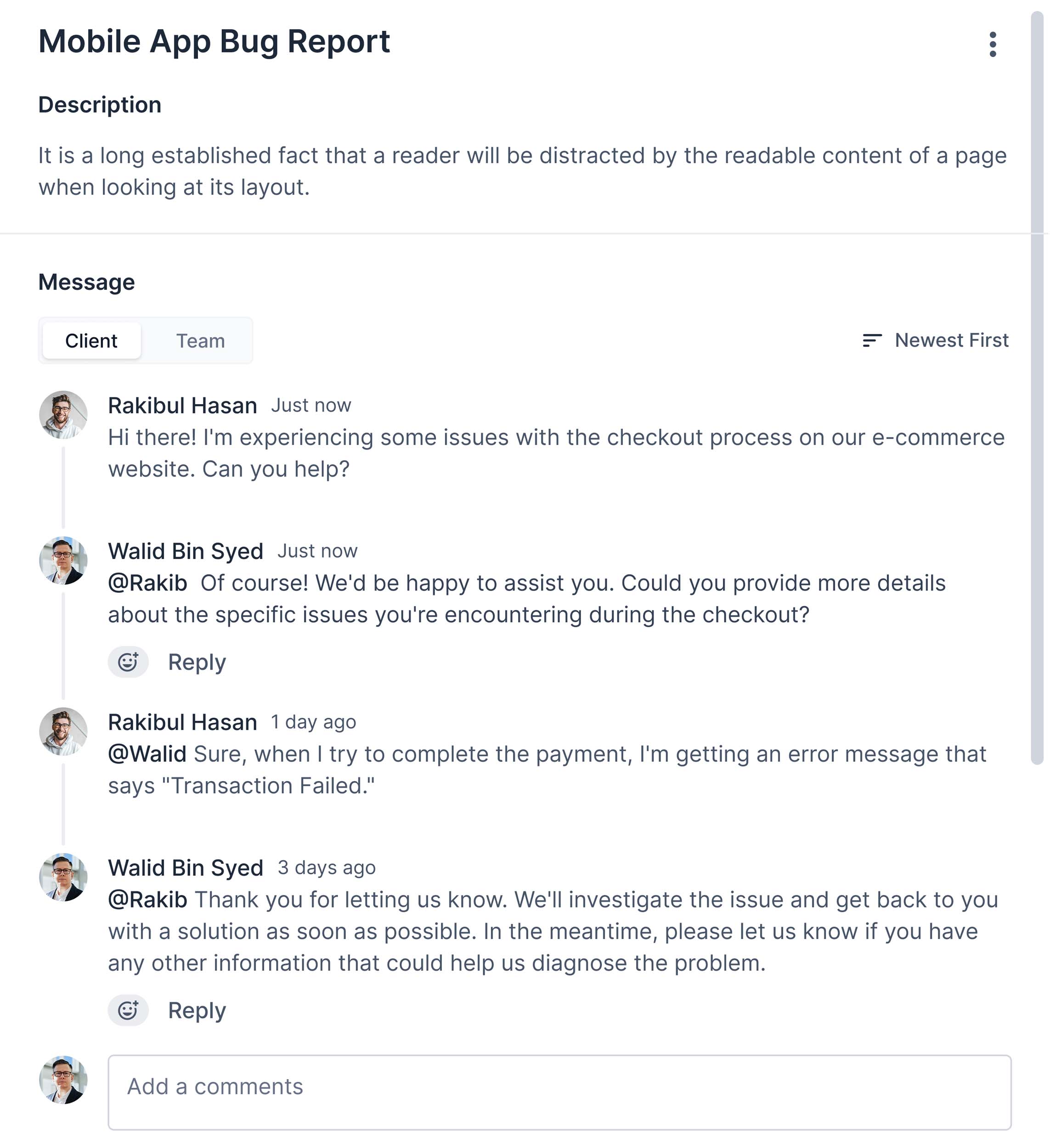This screenshot has height=1148, width=1050.
Task: Switch to the Client messages tab
Action: coord(91,341)
